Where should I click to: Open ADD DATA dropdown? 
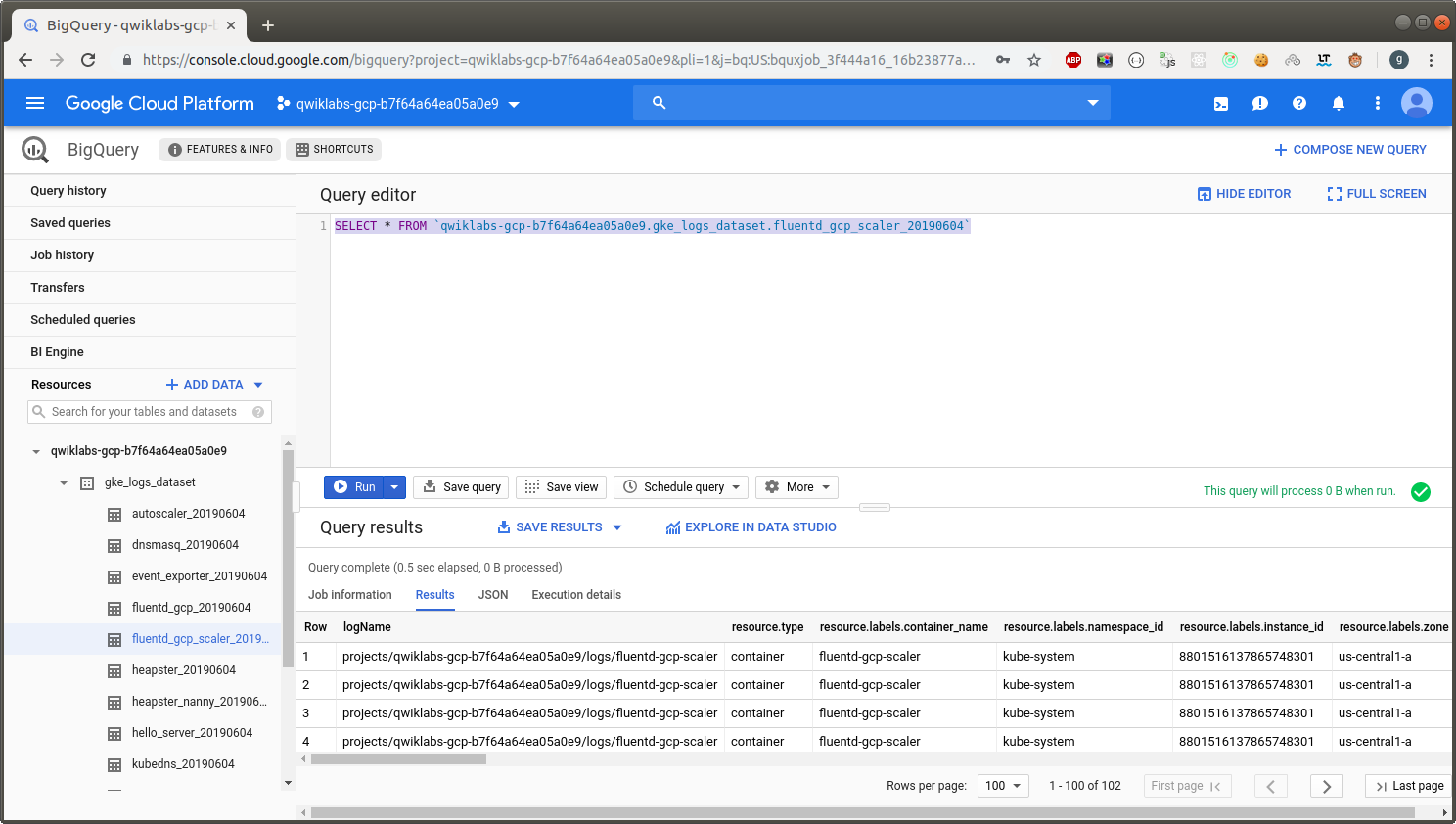(213, 385)
